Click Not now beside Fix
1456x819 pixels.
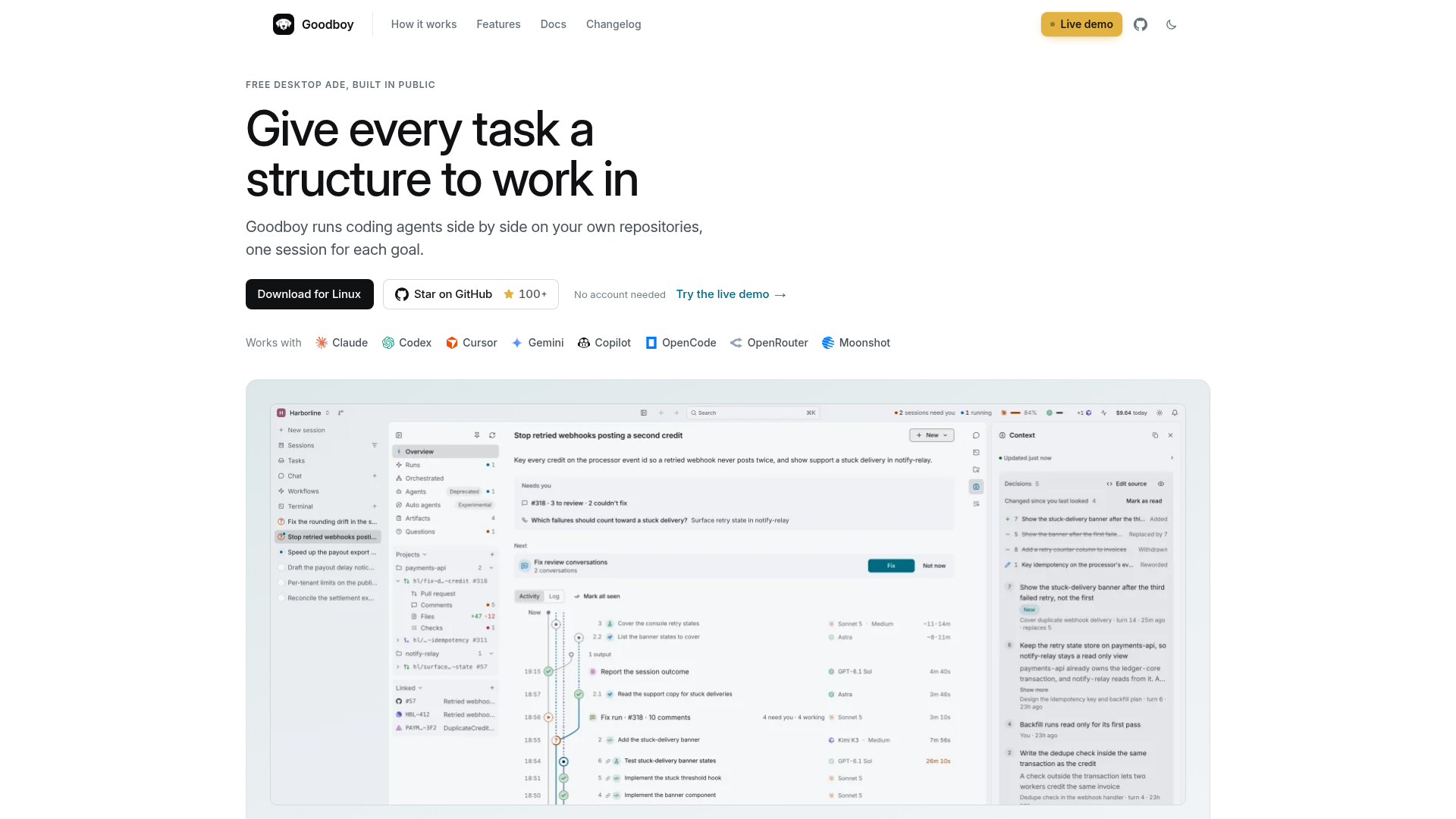934,566
